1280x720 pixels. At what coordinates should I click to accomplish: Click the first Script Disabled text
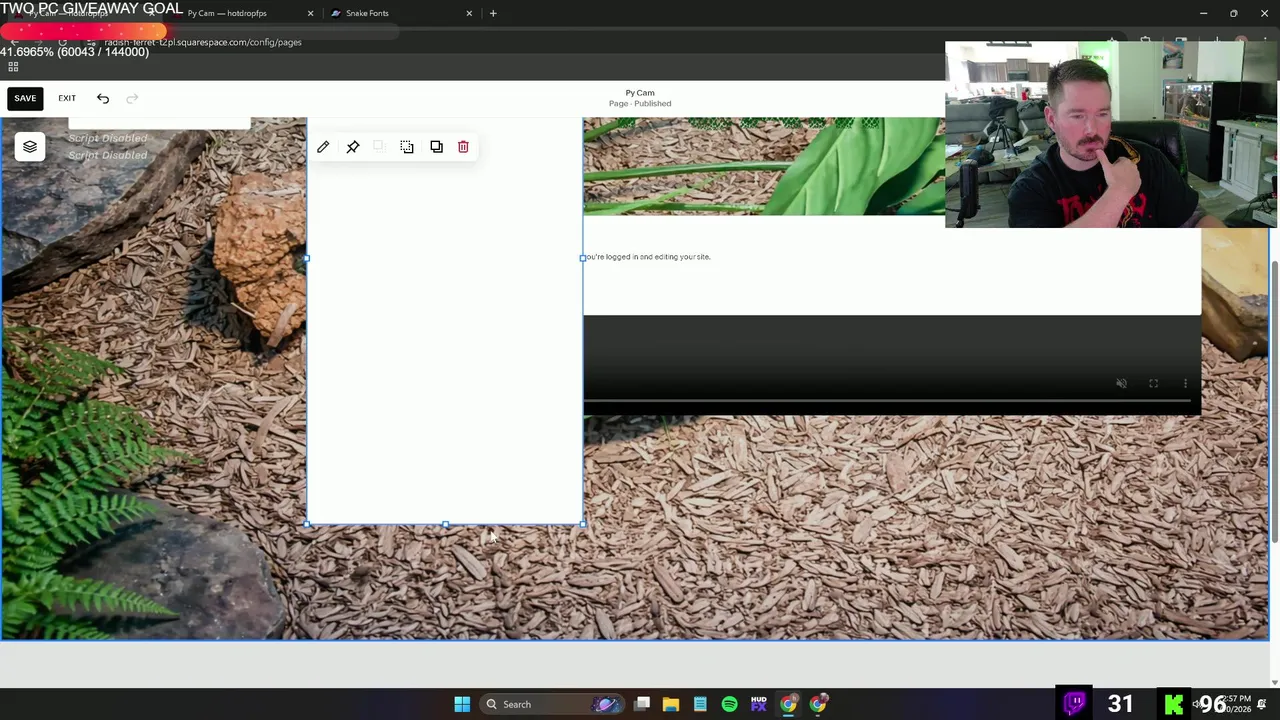point(107,138)
